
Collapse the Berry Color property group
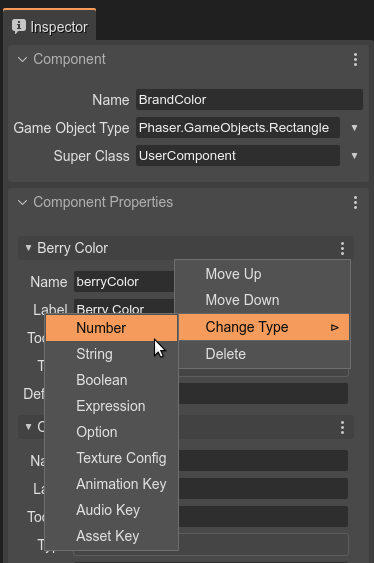28,248
